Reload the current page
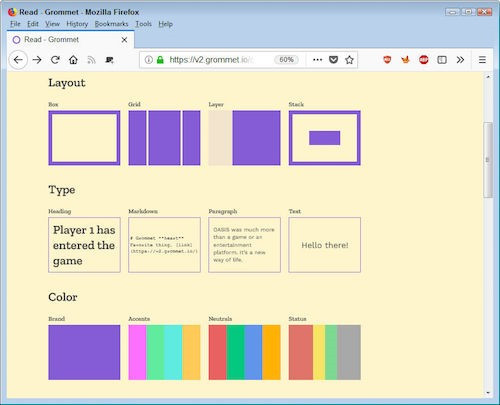The width and height of the screenshot is (500, 405). 55,60
